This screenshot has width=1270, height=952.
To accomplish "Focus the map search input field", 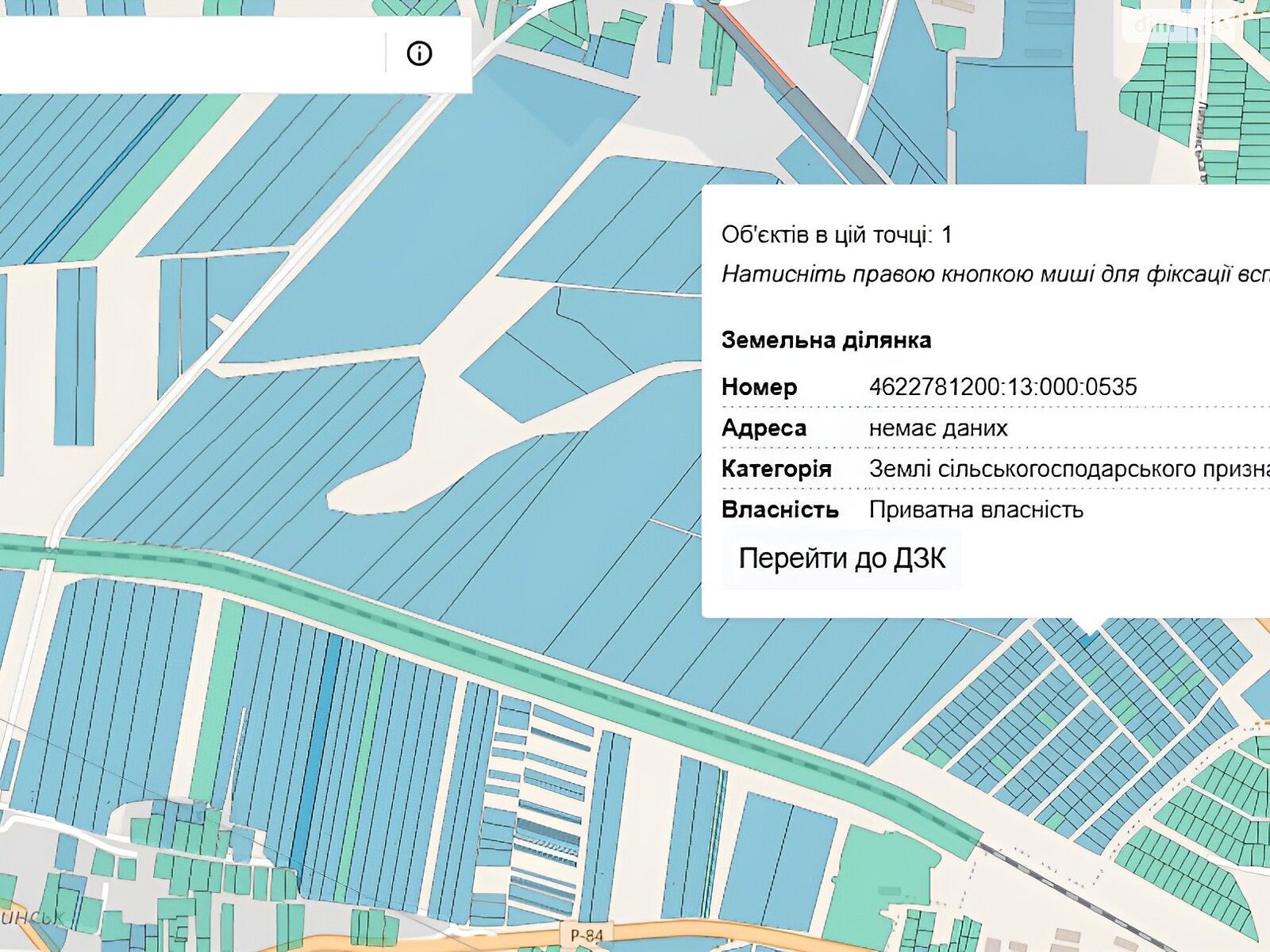I will pyautogui.click(x=190, y=54).
